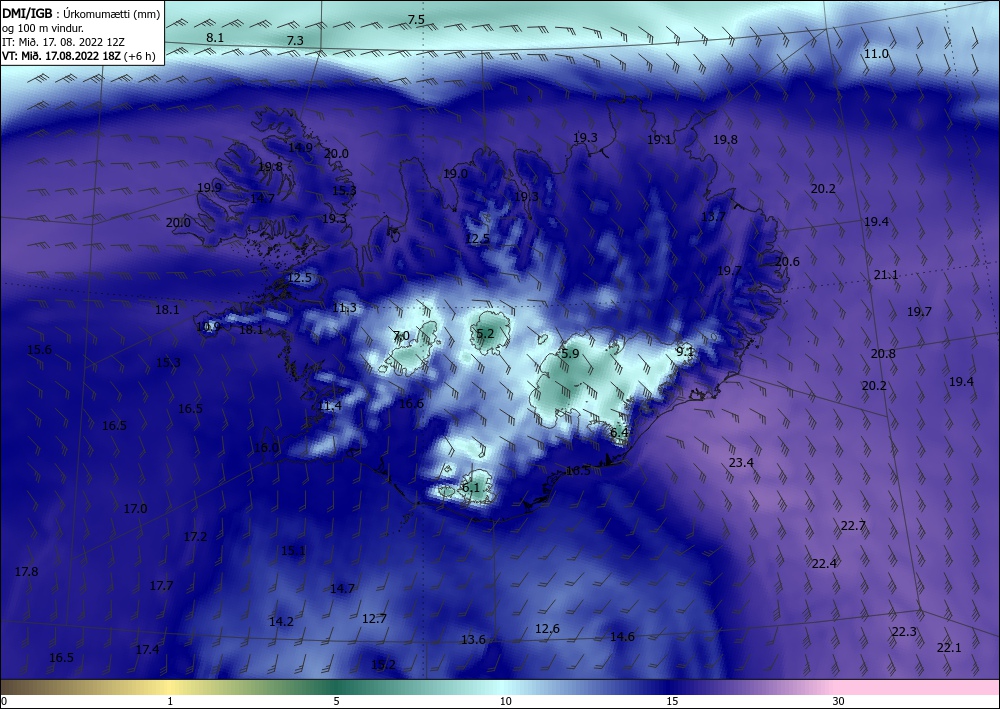Click the value 12.6 on the map
The height and width of the screenshot is (709, 1000).
547,629
